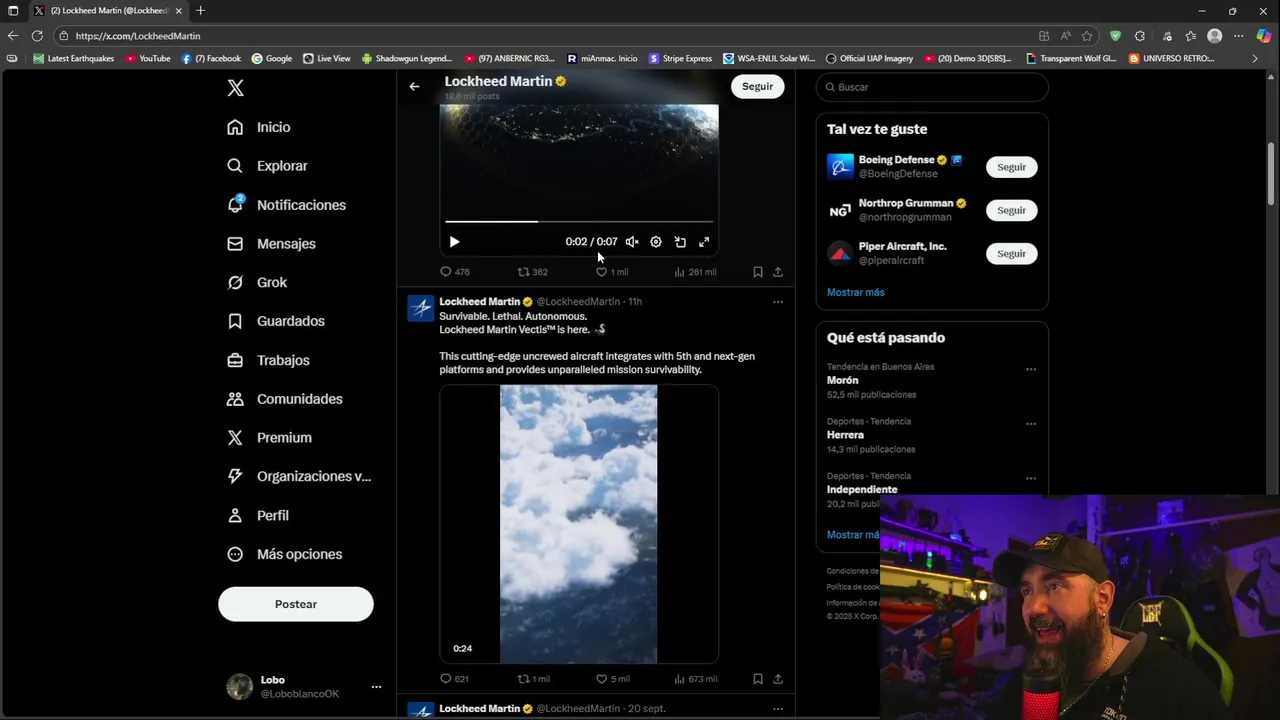
Task: Open Latest Earthquakes bookmark
Action: (74, 59)
